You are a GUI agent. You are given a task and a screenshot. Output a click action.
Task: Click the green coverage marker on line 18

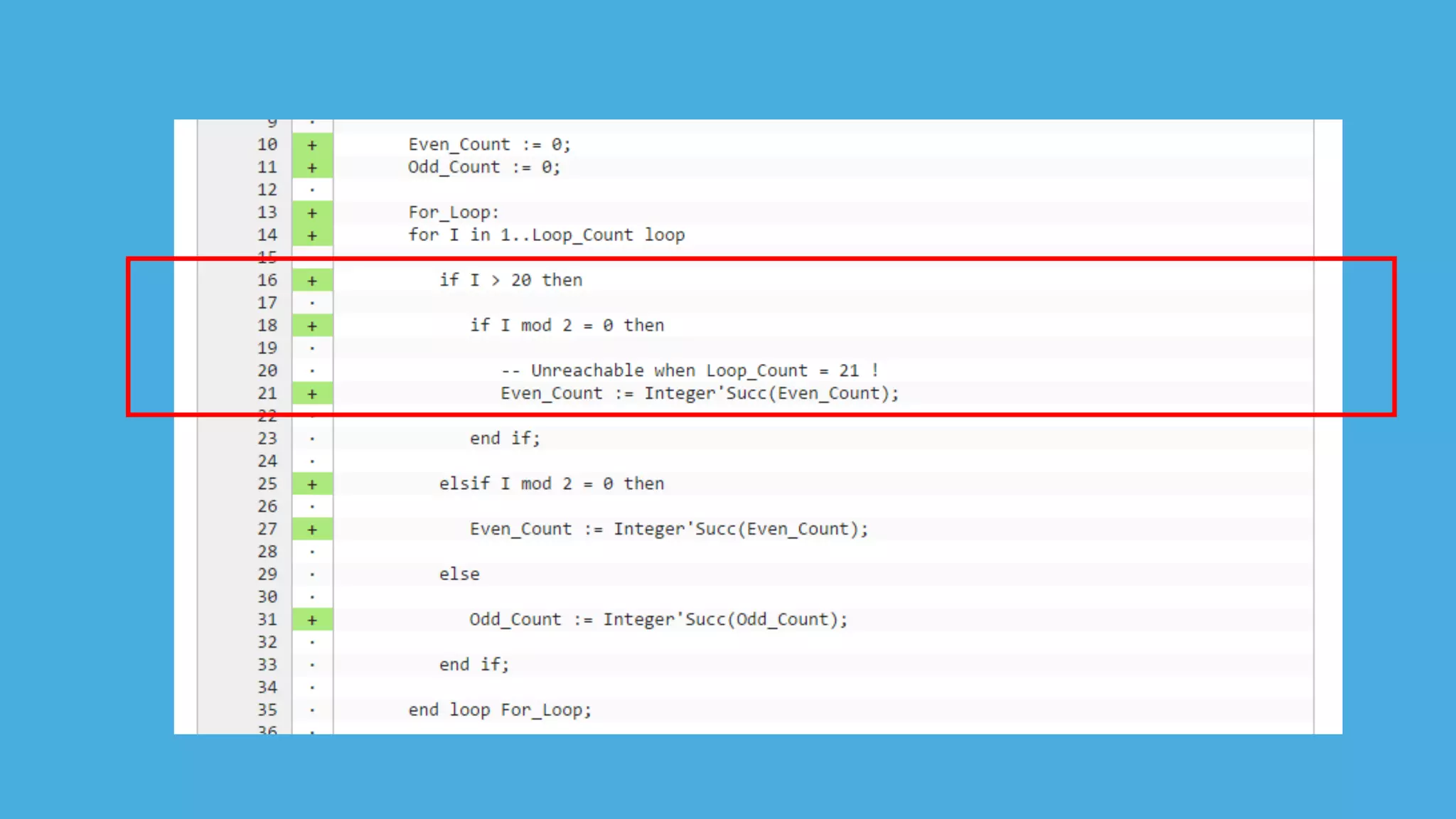[312, 326]
